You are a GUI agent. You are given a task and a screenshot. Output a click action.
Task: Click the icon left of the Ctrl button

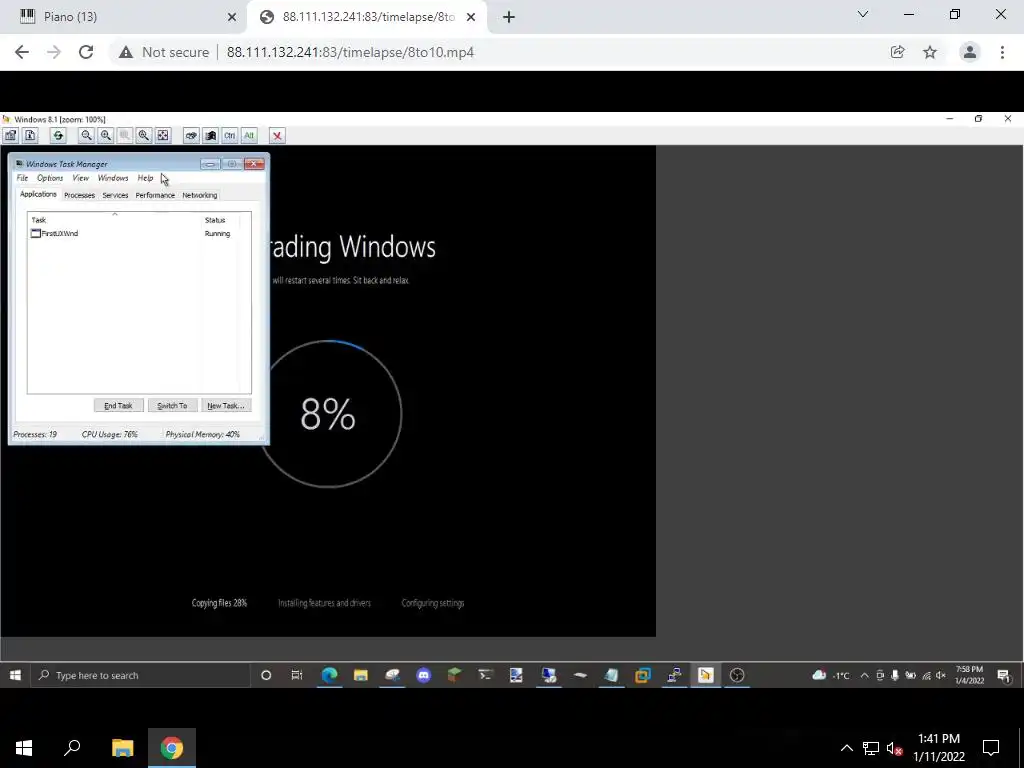point(210,135)
